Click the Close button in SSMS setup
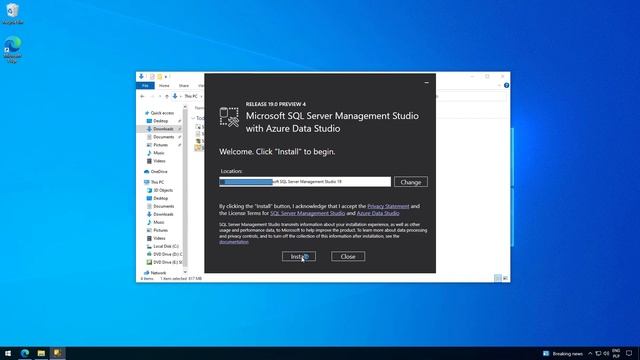This screenshot has width=640, height=360. pyautogui.click(x=348, y=256)
